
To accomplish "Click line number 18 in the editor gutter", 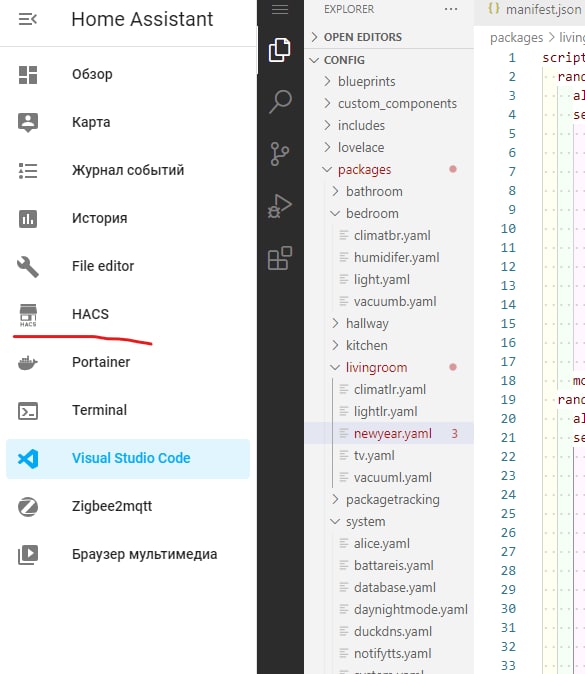I will 508,381.
